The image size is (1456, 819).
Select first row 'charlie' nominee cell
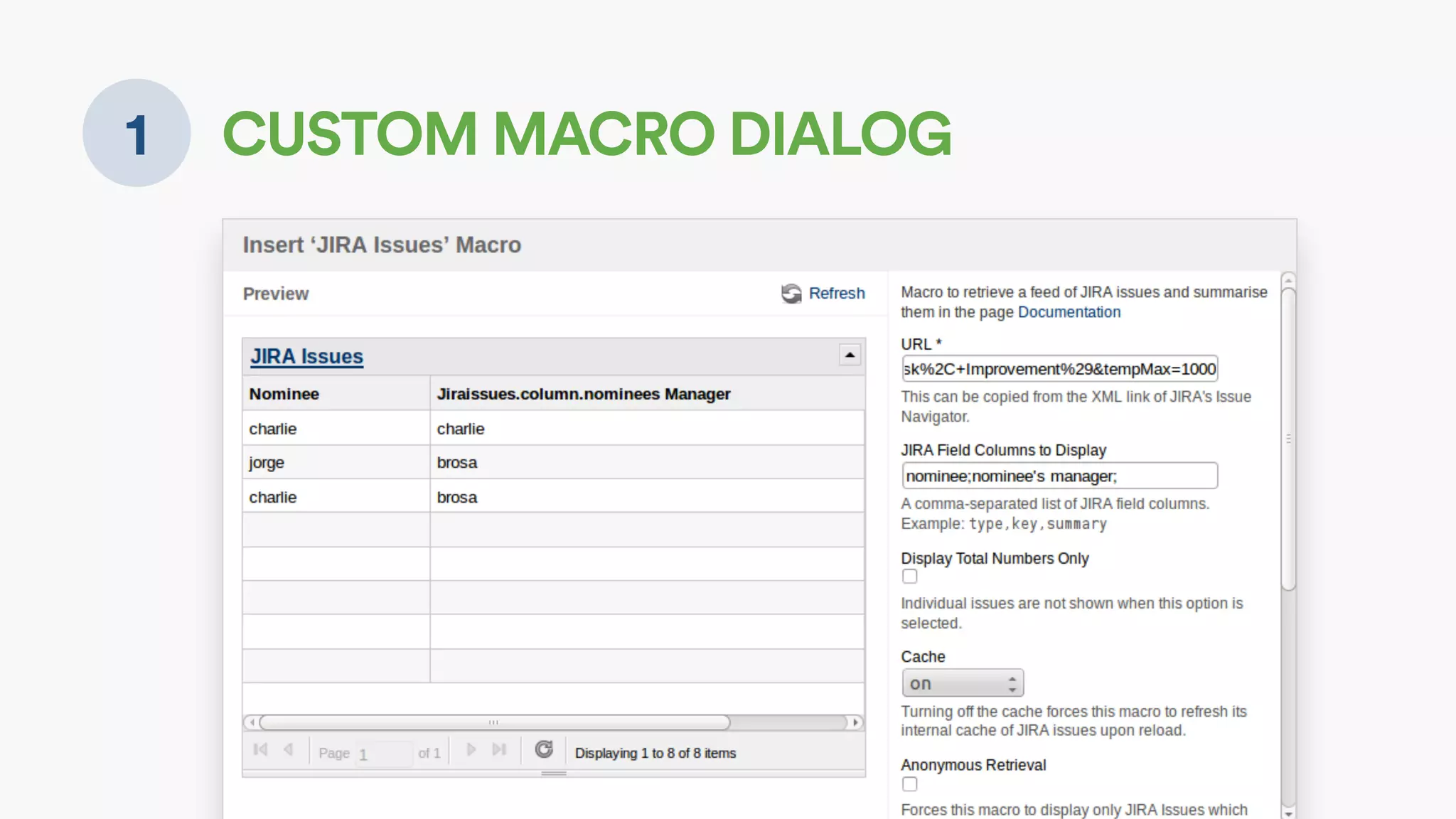click(x=336, y=429)
